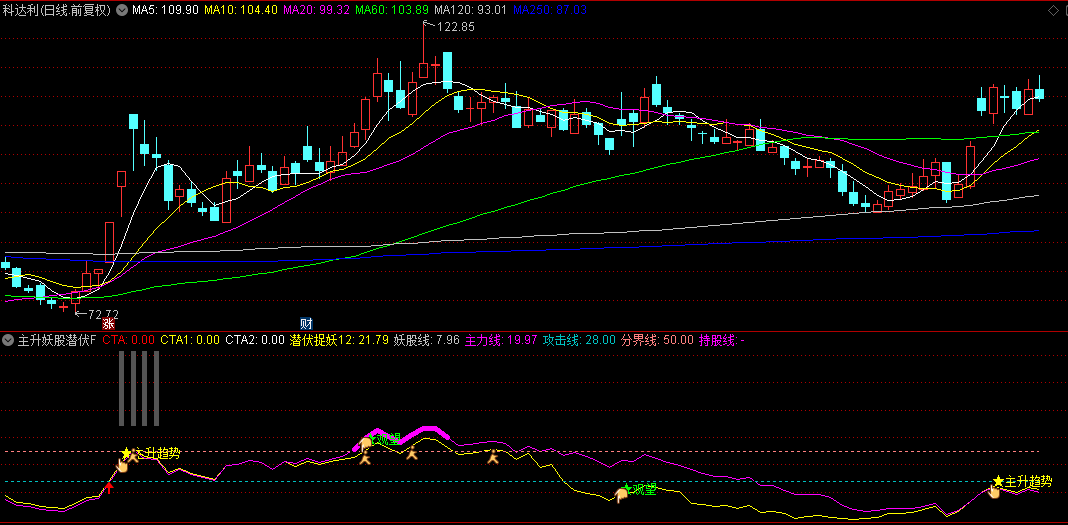Click the 72.72 low price label
Viewport: 1068px width, 525px height.
tap(102, 315)
